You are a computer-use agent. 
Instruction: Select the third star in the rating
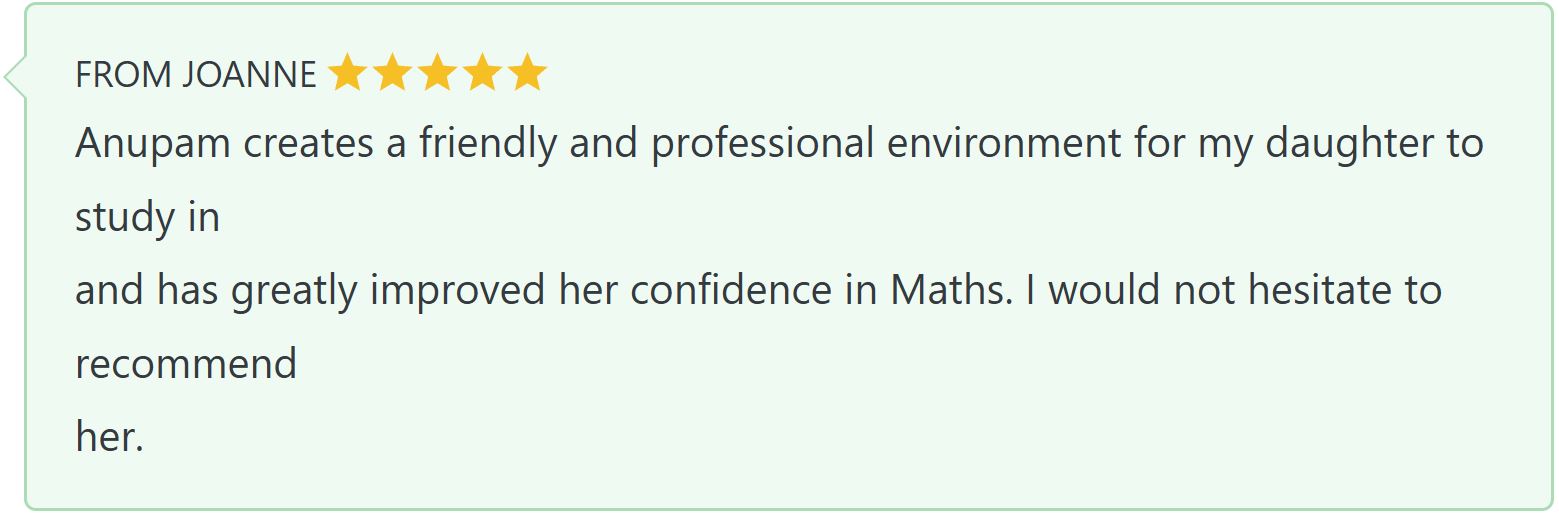tap(437, 73)
